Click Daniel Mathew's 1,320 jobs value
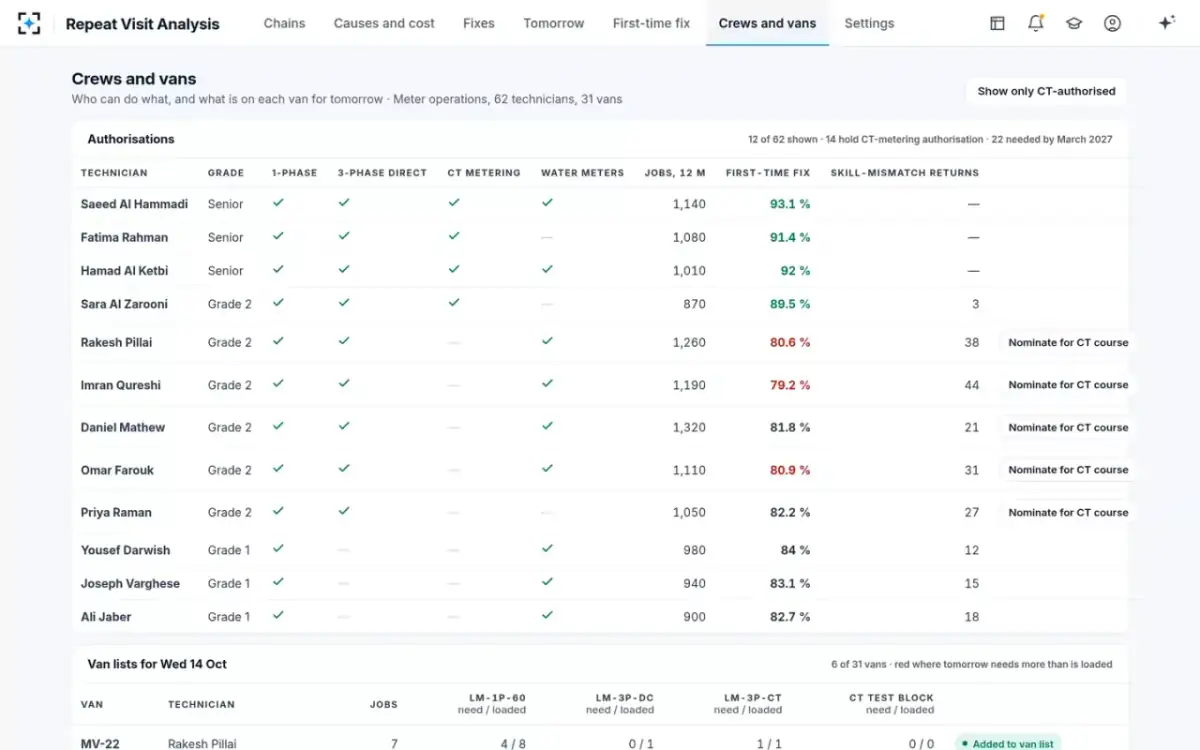Viewport: 1200px width, 750px height. point(689,427)
